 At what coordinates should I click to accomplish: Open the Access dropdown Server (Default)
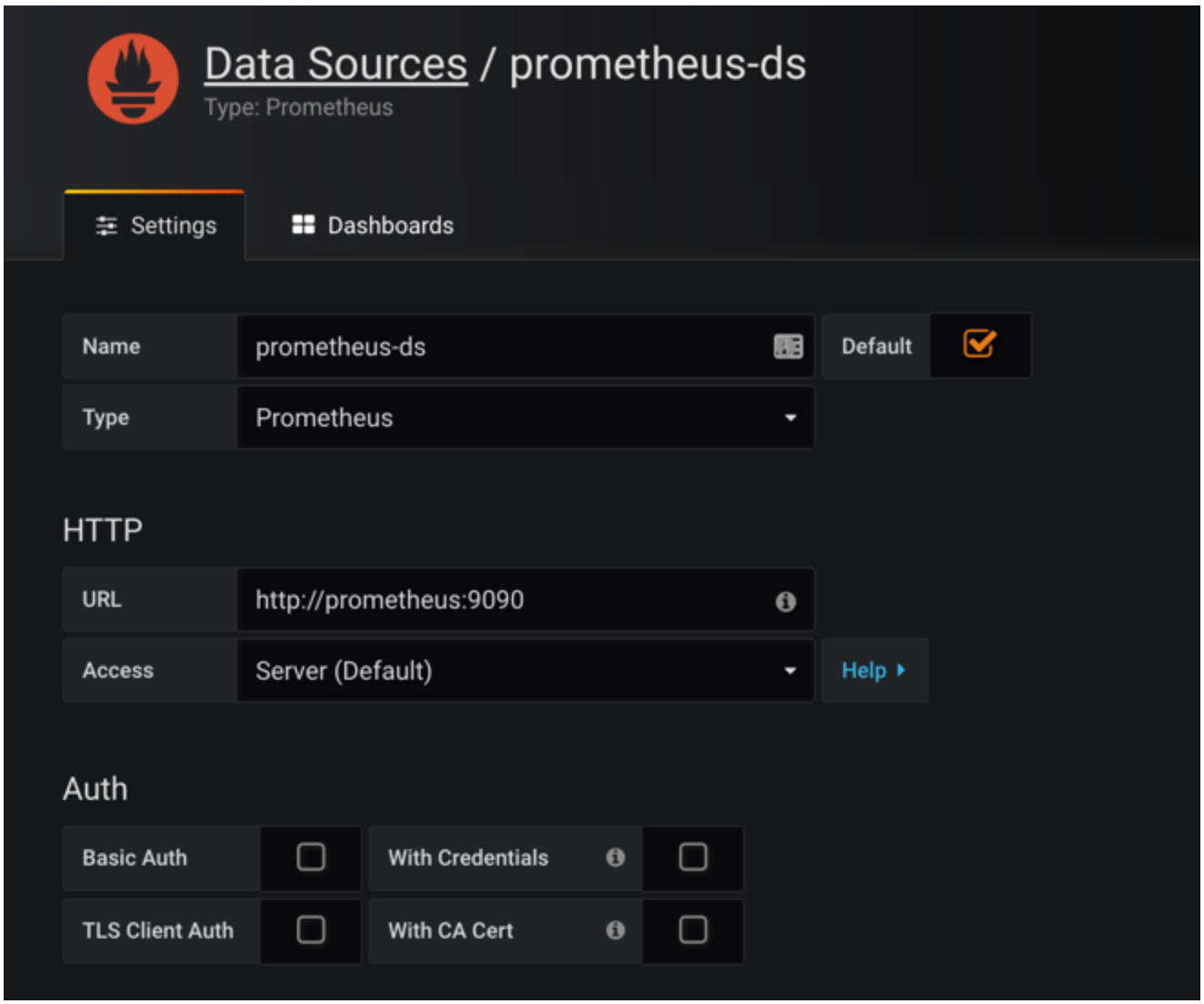pos(525,671)
